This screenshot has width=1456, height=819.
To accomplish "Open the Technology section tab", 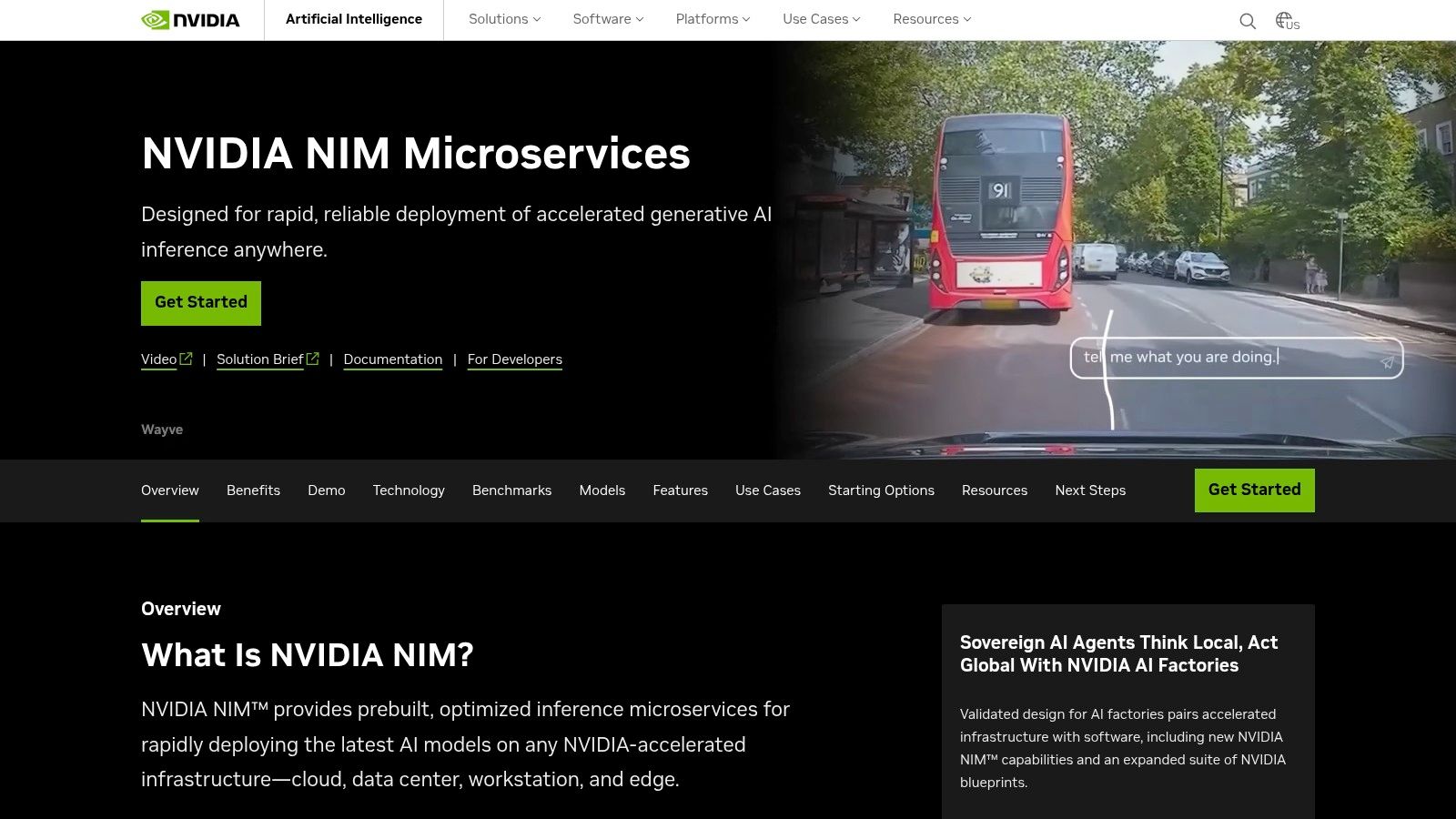I will click(x=409, y=490).
